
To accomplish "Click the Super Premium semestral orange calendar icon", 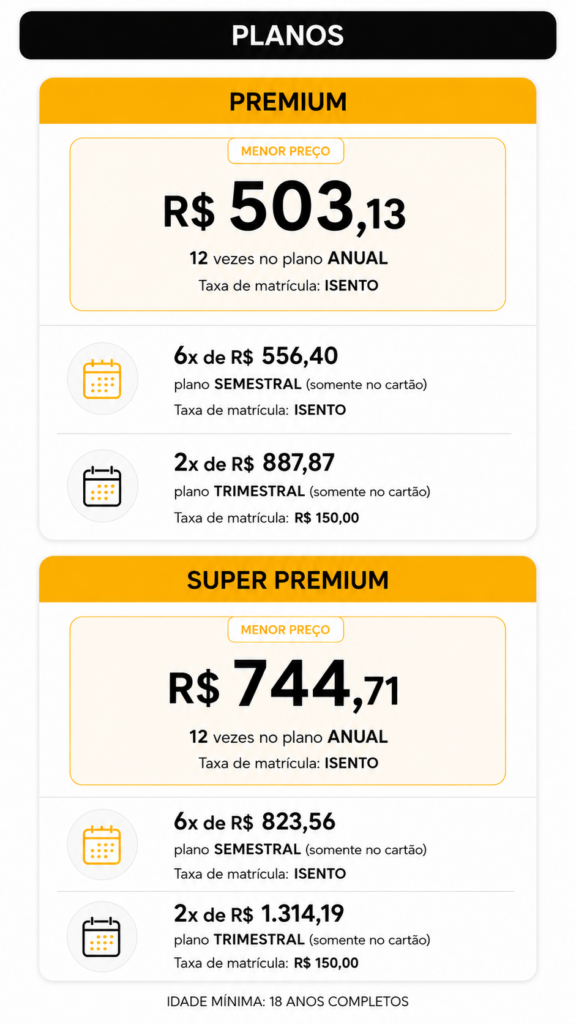I will point(103,844).
